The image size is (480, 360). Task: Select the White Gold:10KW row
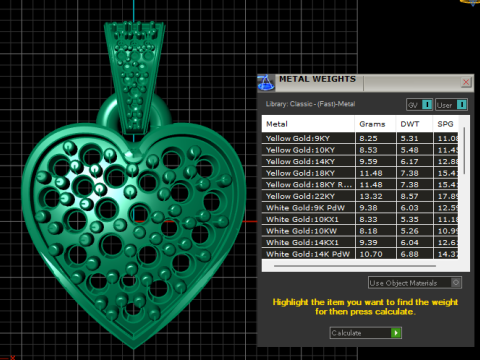360,231
